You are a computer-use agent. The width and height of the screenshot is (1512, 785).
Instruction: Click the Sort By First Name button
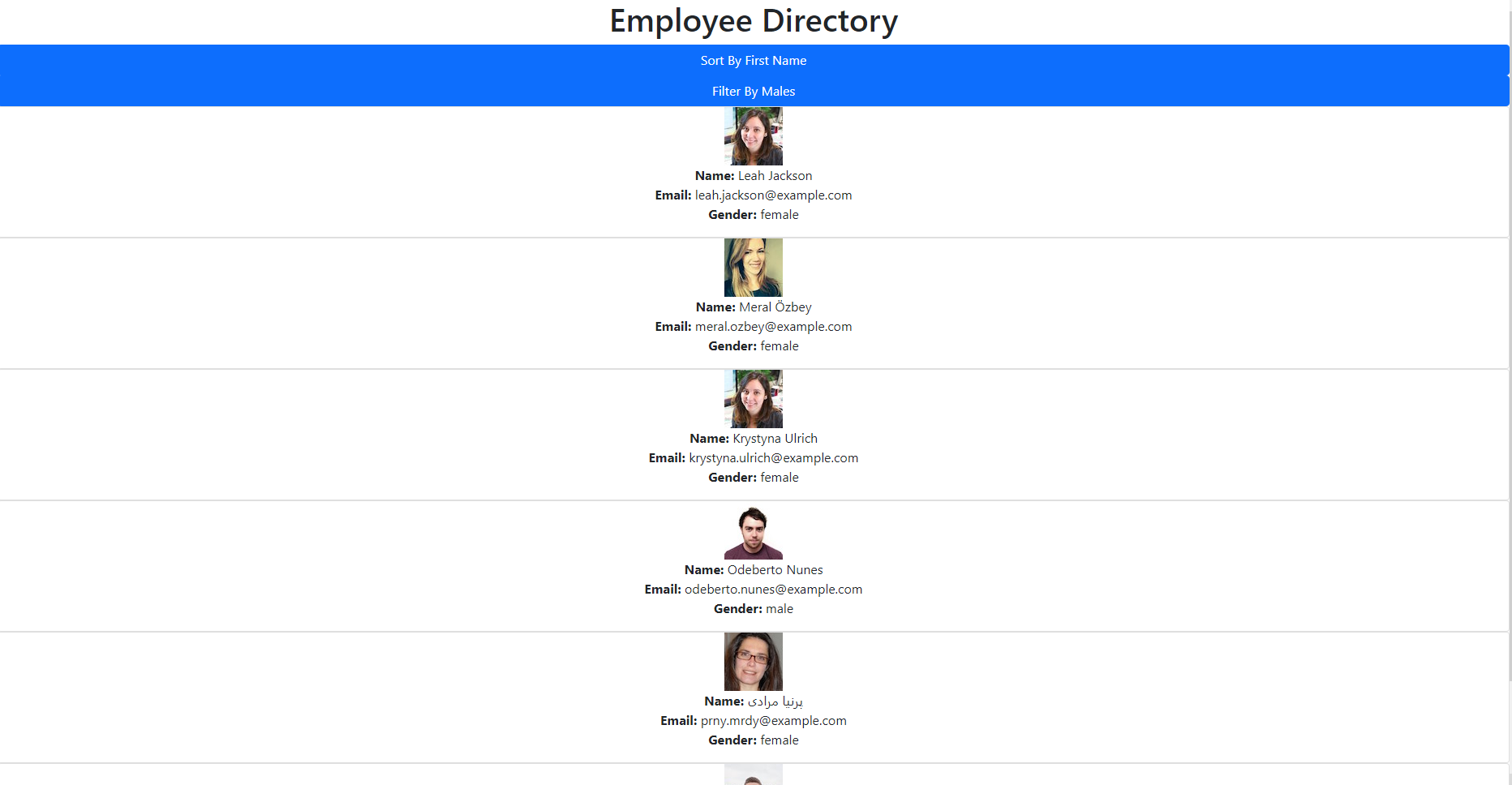(x=753, y=60)
